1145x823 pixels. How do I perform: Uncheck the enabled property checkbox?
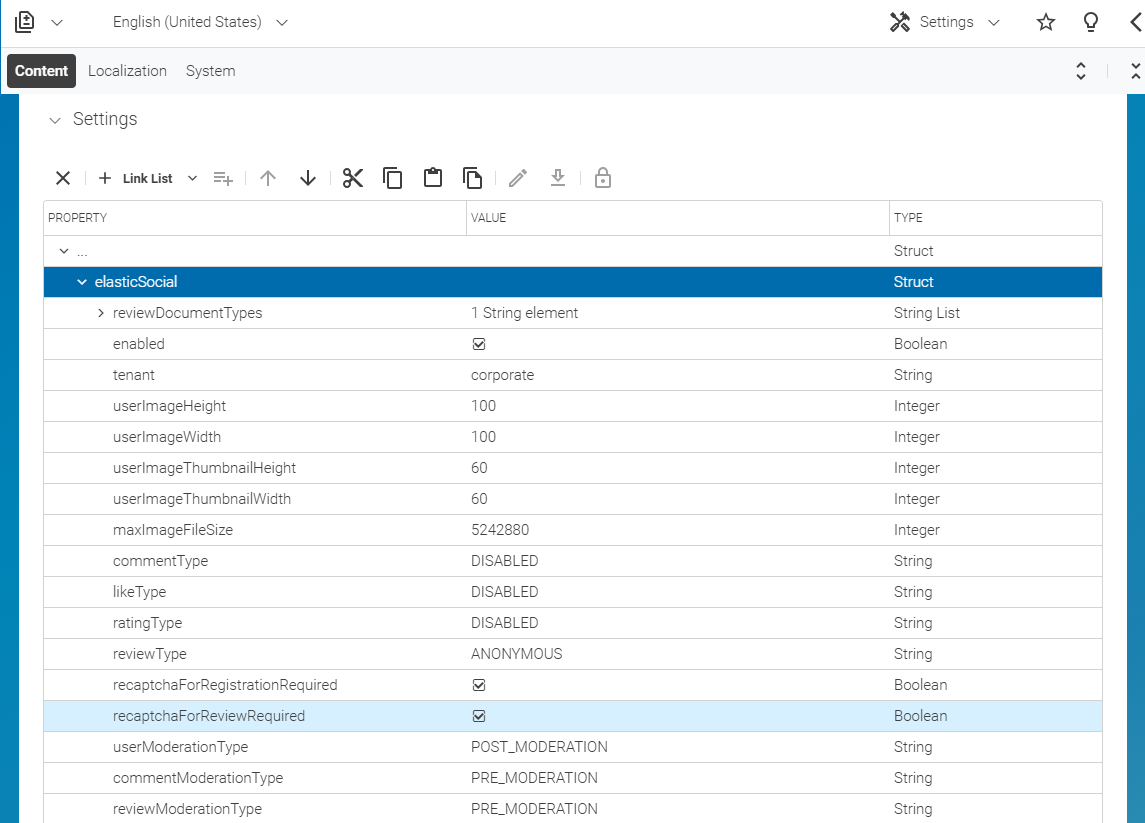[x=479, y=343]
